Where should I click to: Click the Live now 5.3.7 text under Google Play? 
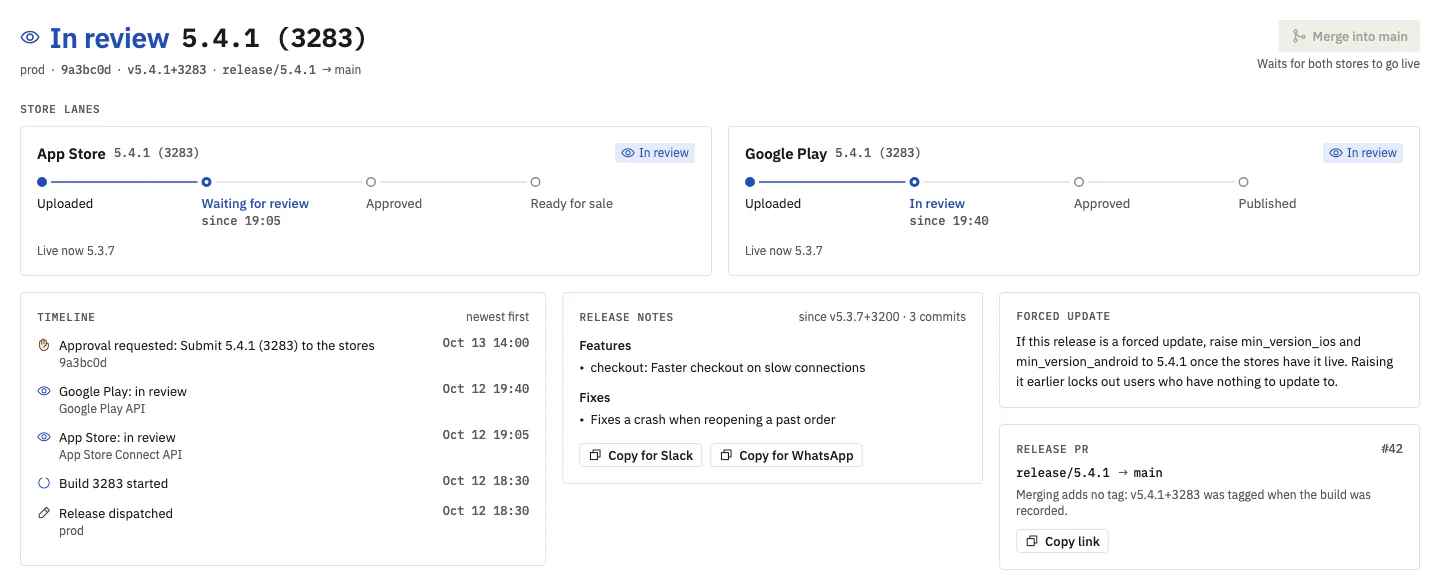coord(784,250)
